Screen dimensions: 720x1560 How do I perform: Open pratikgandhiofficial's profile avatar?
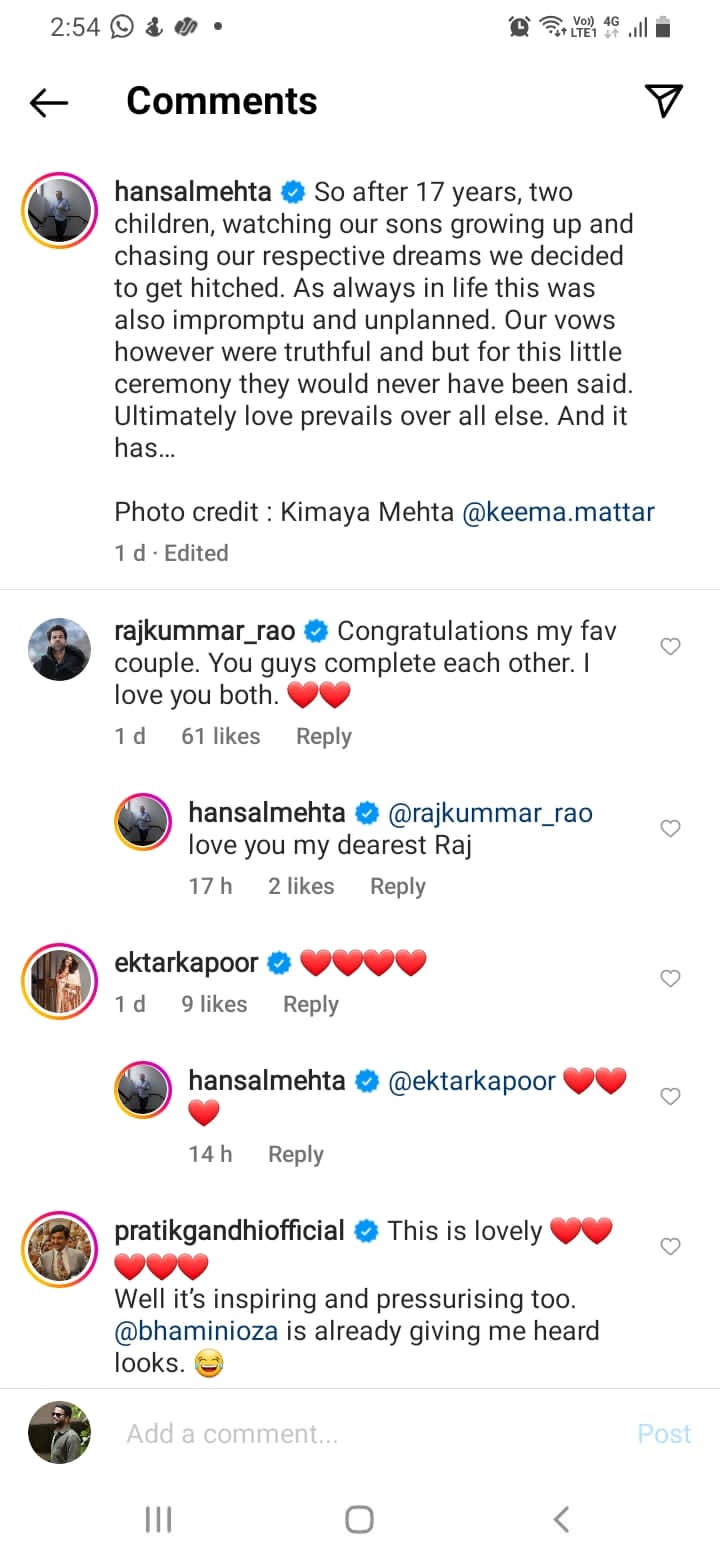tap(58, 1248)
